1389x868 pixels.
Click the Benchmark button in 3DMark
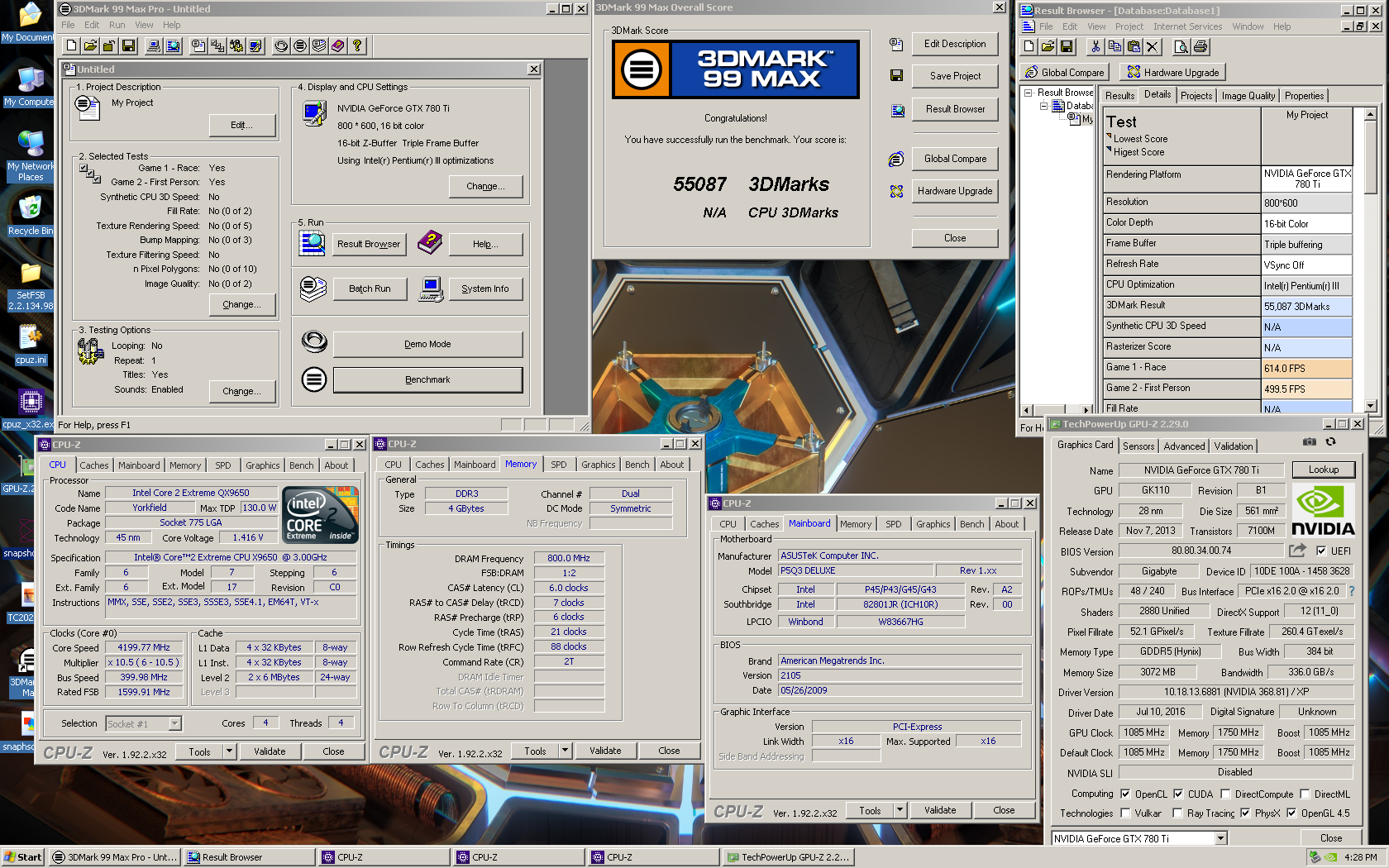click(x=427, y=379)
